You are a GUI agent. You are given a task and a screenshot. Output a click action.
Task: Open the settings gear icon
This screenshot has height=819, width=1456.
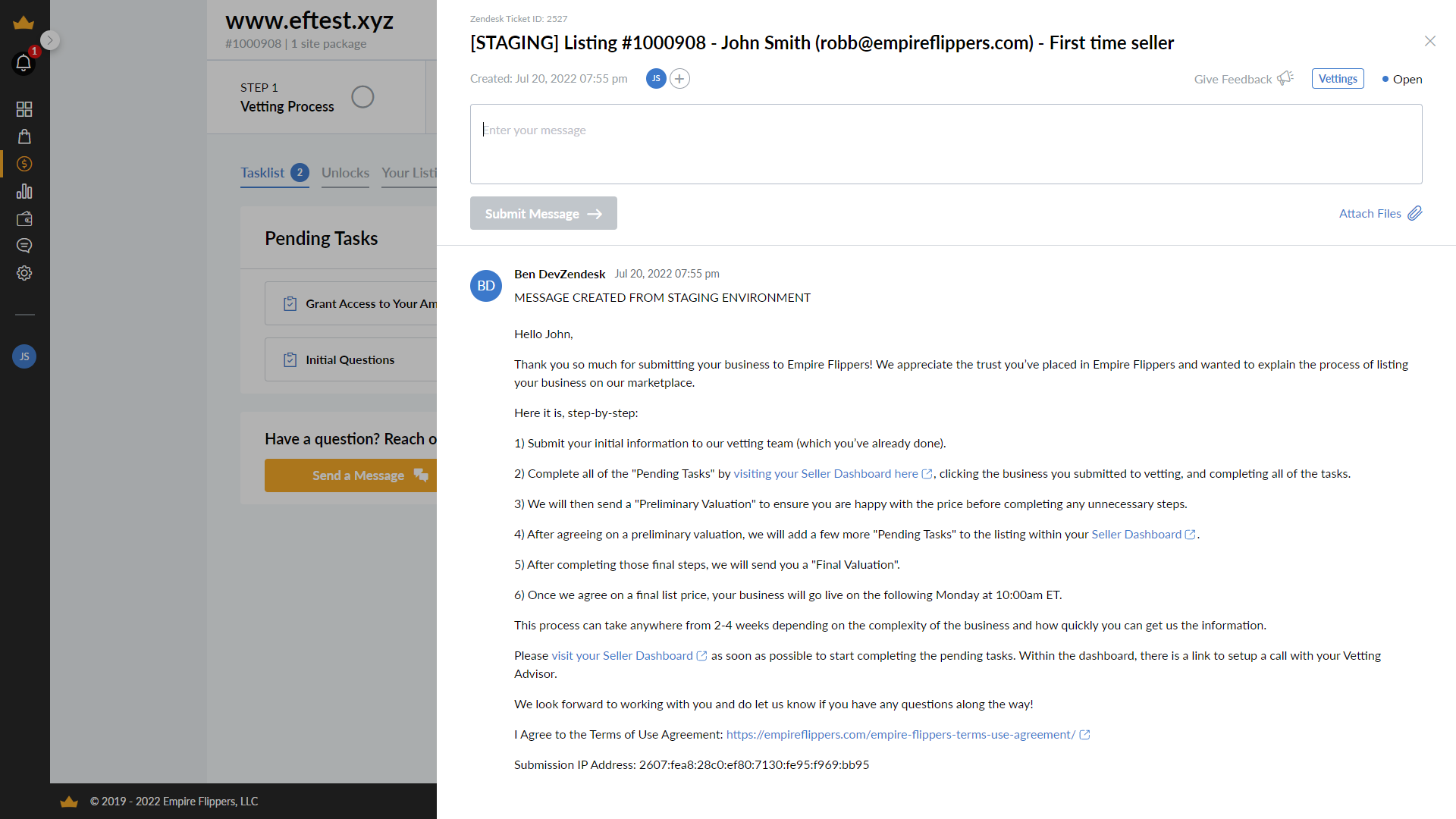click(24, 273)
